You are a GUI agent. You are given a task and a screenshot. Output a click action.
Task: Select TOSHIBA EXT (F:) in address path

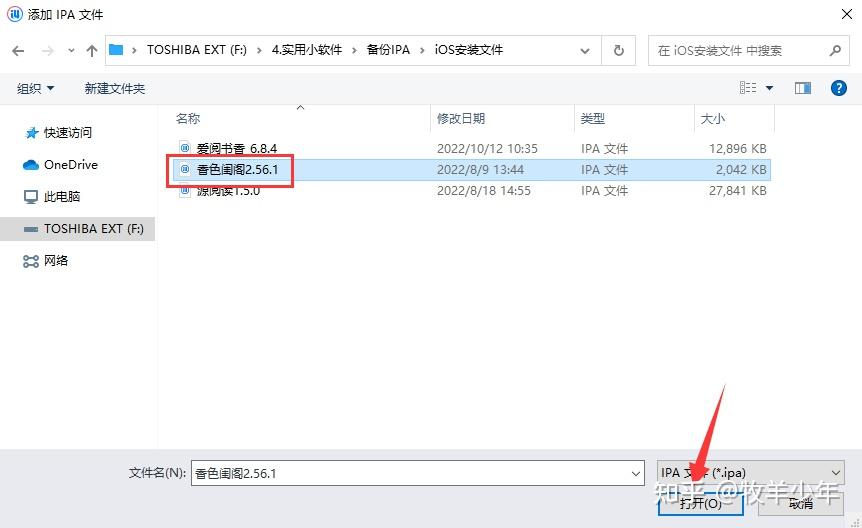click(x=196, y=50)
